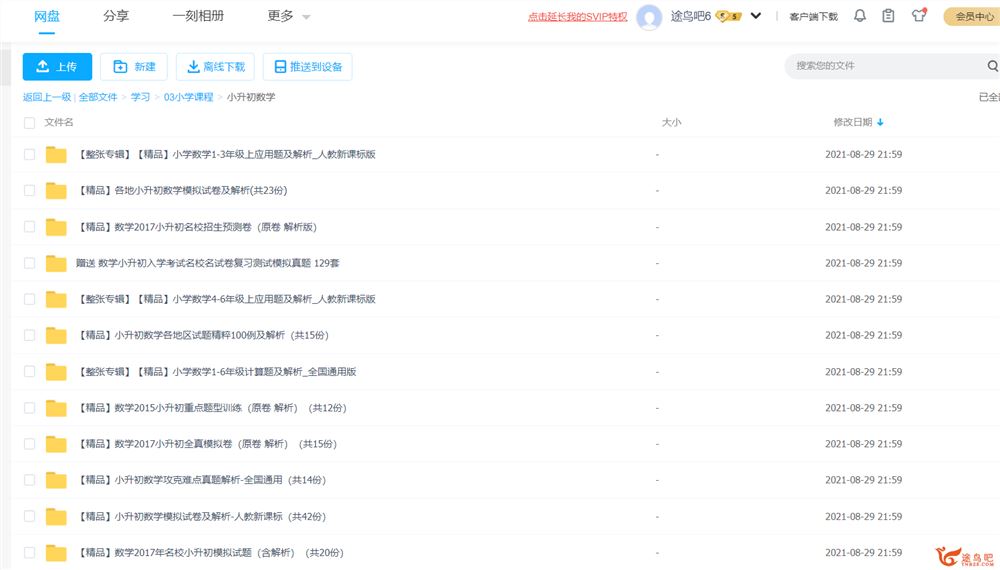
Task: Open folder icon for 小升初数学攻克难点真题解析
Action: click(x=56, y=480)
